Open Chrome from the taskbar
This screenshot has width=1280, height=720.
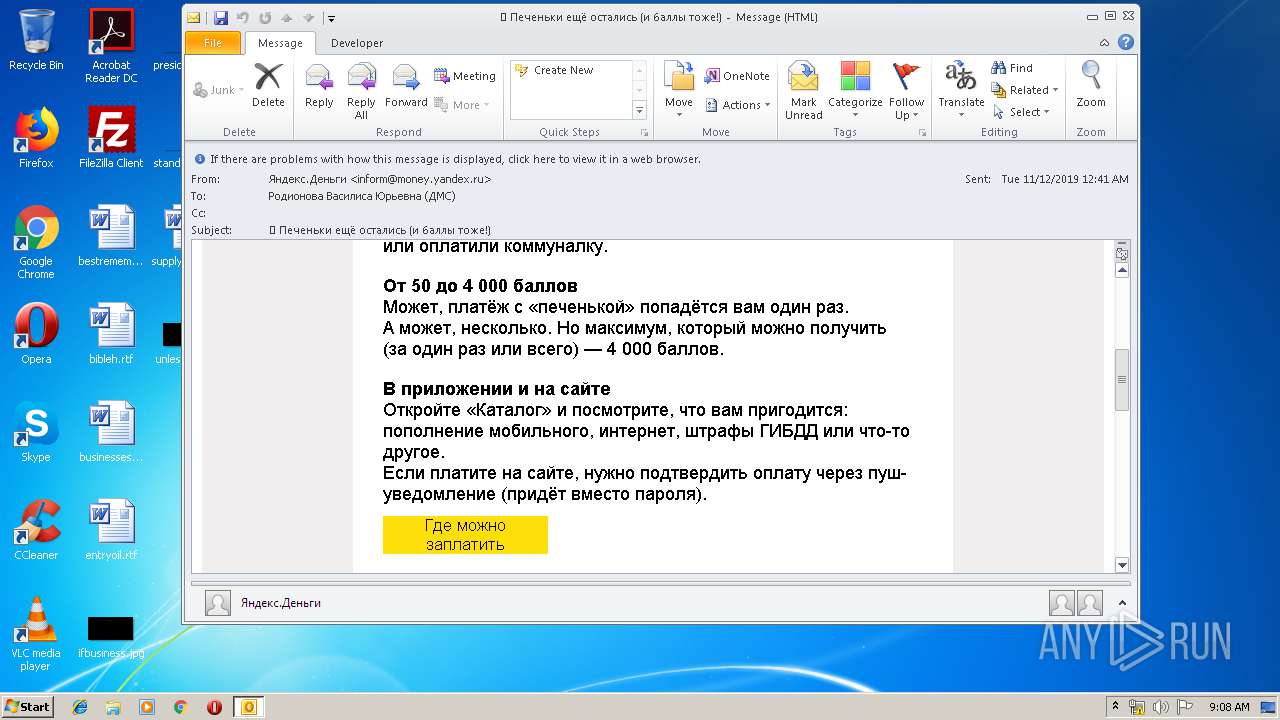(180, 706)
